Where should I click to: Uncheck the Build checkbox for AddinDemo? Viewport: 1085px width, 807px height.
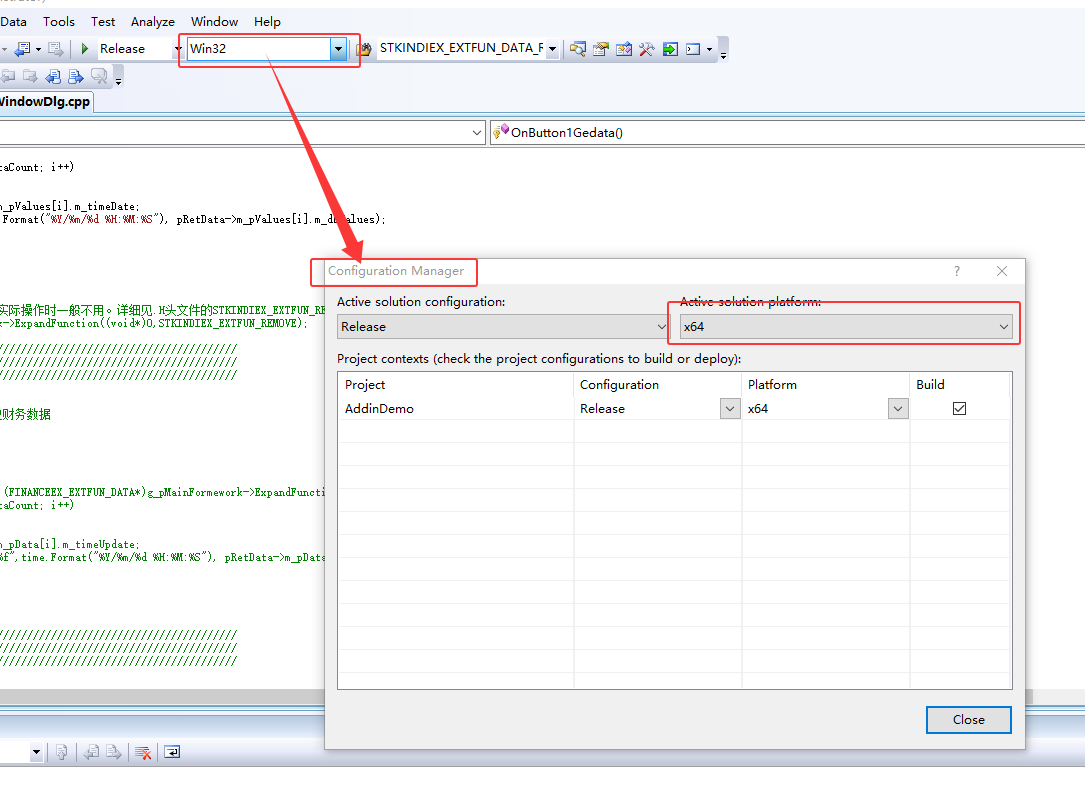pos(959,408)
